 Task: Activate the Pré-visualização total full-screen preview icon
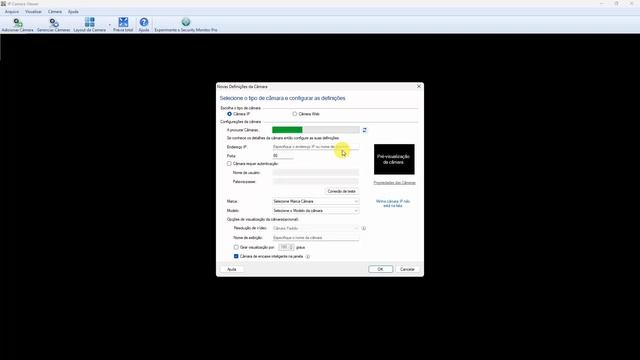click(x=123, y=24)
